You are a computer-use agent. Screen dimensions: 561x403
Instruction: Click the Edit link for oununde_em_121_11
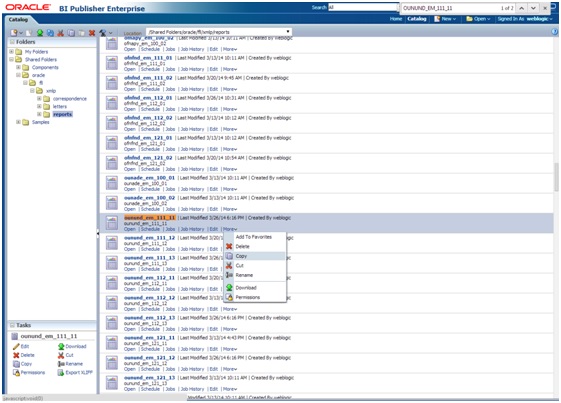click(x=214, y=349)
